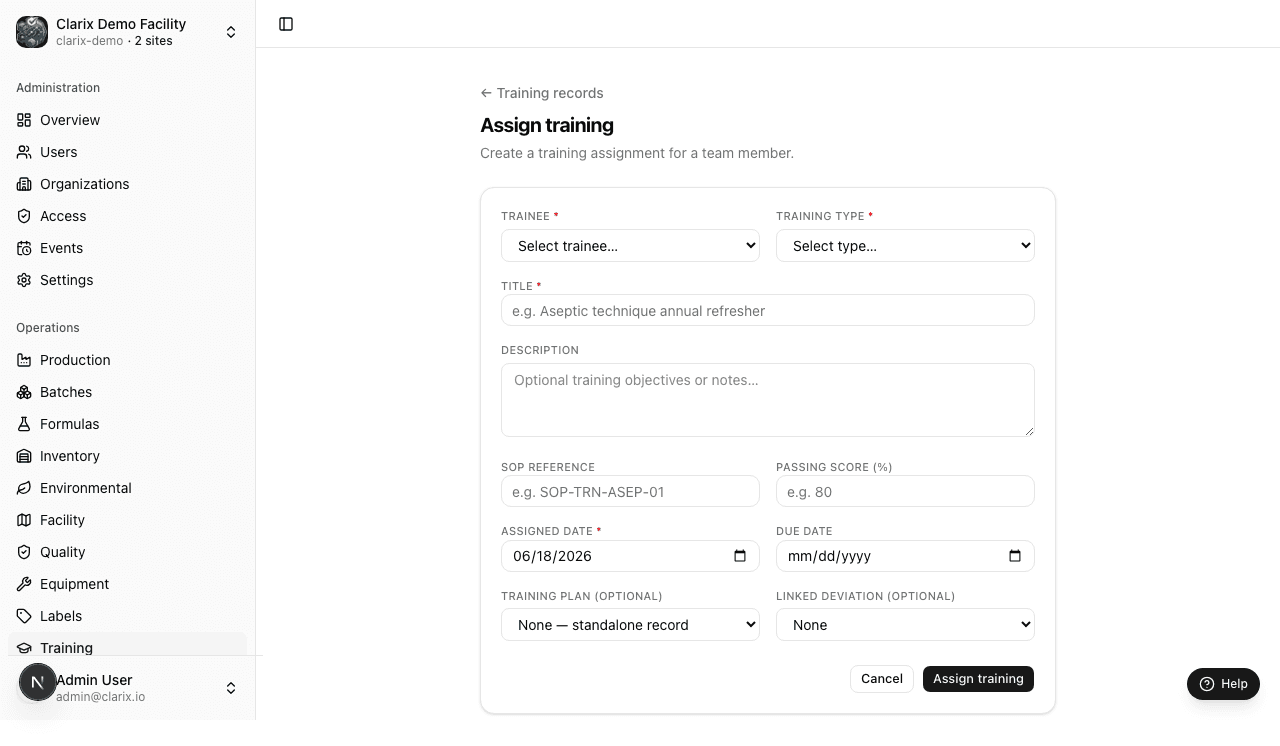Go to Production
The width and height of the screenshot is (1280, 746).
(127, 360)
